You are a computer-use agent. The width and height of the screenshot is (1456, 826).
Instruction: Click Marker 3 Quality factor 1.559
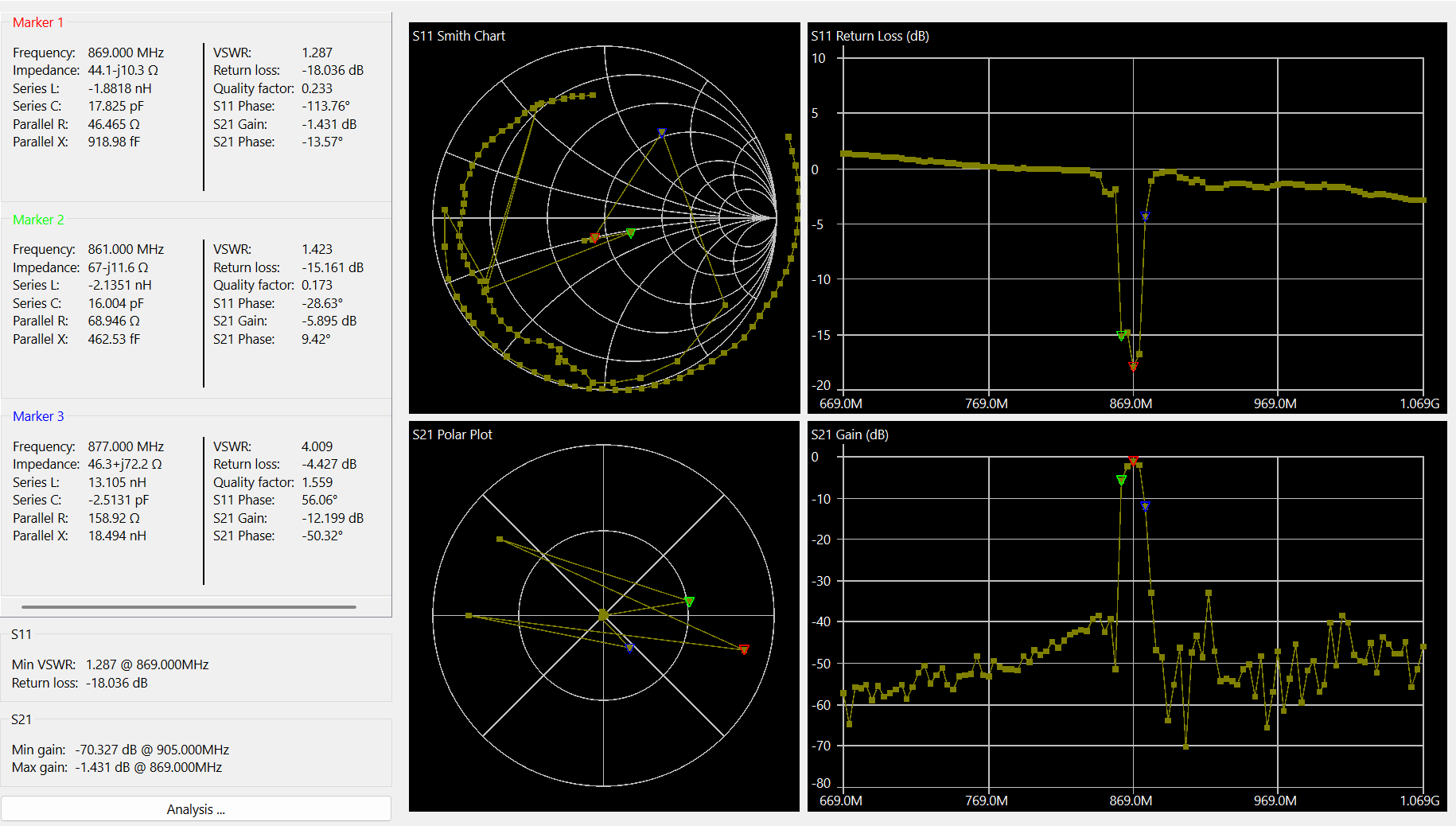click(x=317, y=482)
